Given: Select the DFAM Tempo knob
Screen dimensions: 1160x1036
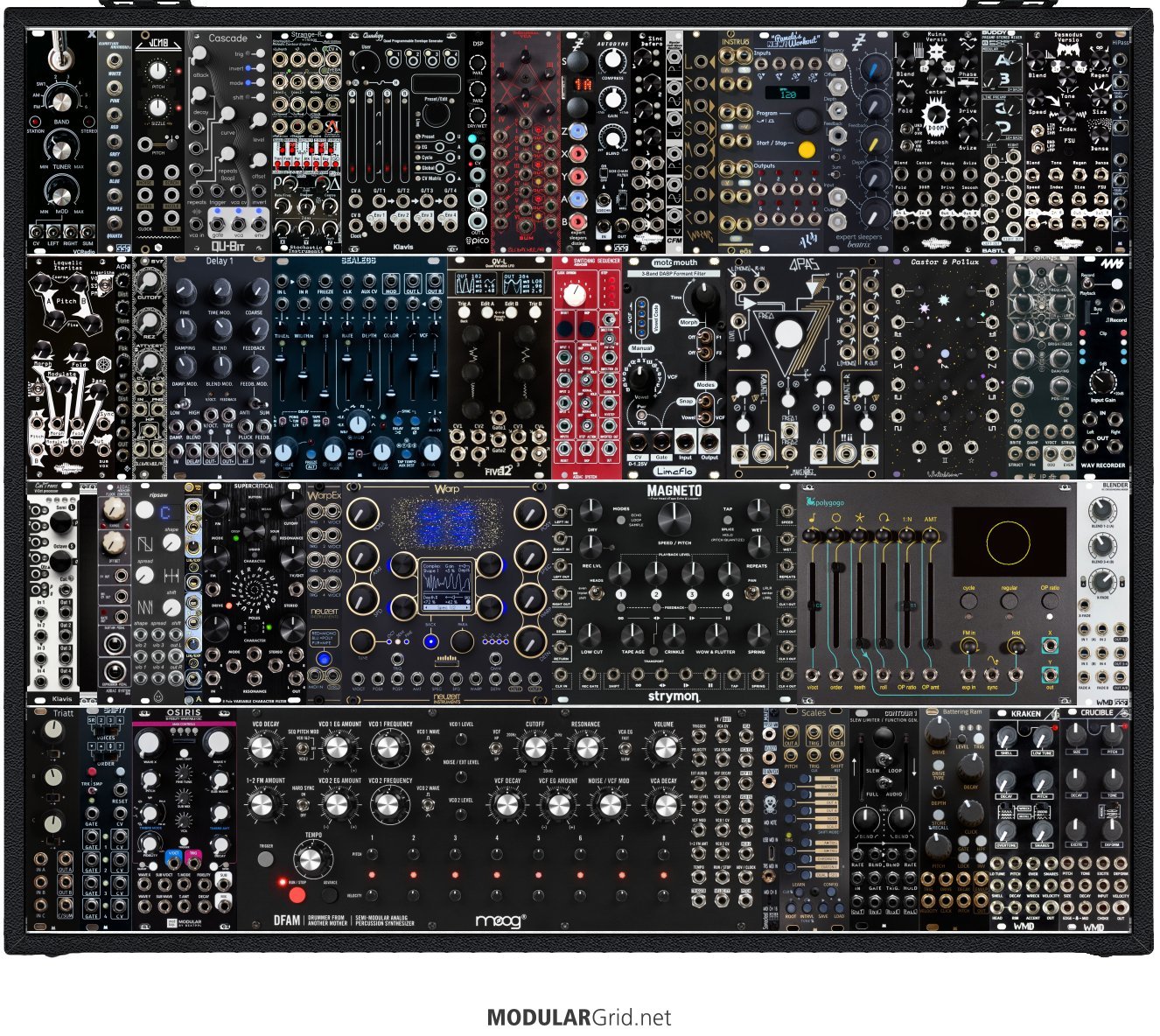Looking at the screenshot, I should tap(312, 859).
